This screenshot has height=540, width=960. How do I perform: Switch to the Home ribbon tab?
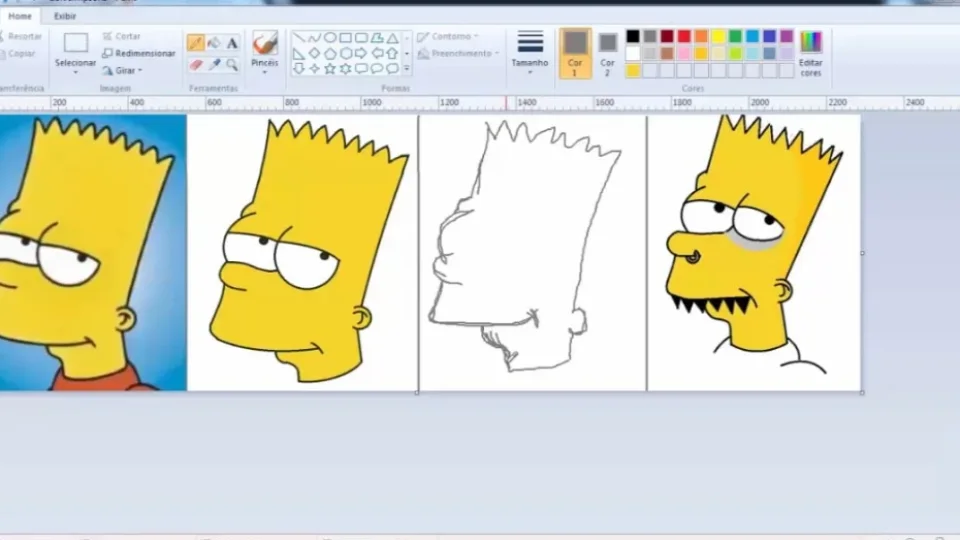point(20,16)
